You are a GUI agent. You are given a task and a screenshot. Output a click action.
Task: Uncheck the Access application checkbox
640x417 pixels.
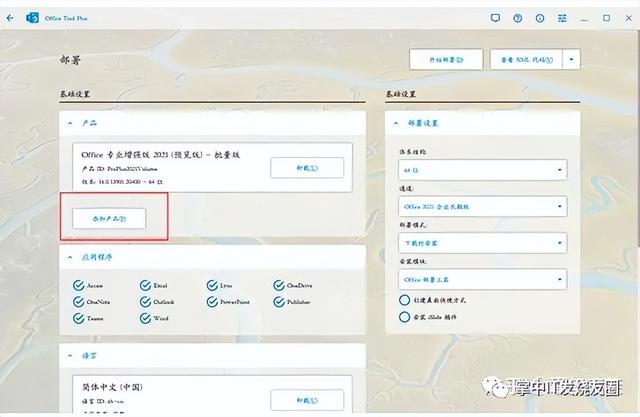coord(79,285)
